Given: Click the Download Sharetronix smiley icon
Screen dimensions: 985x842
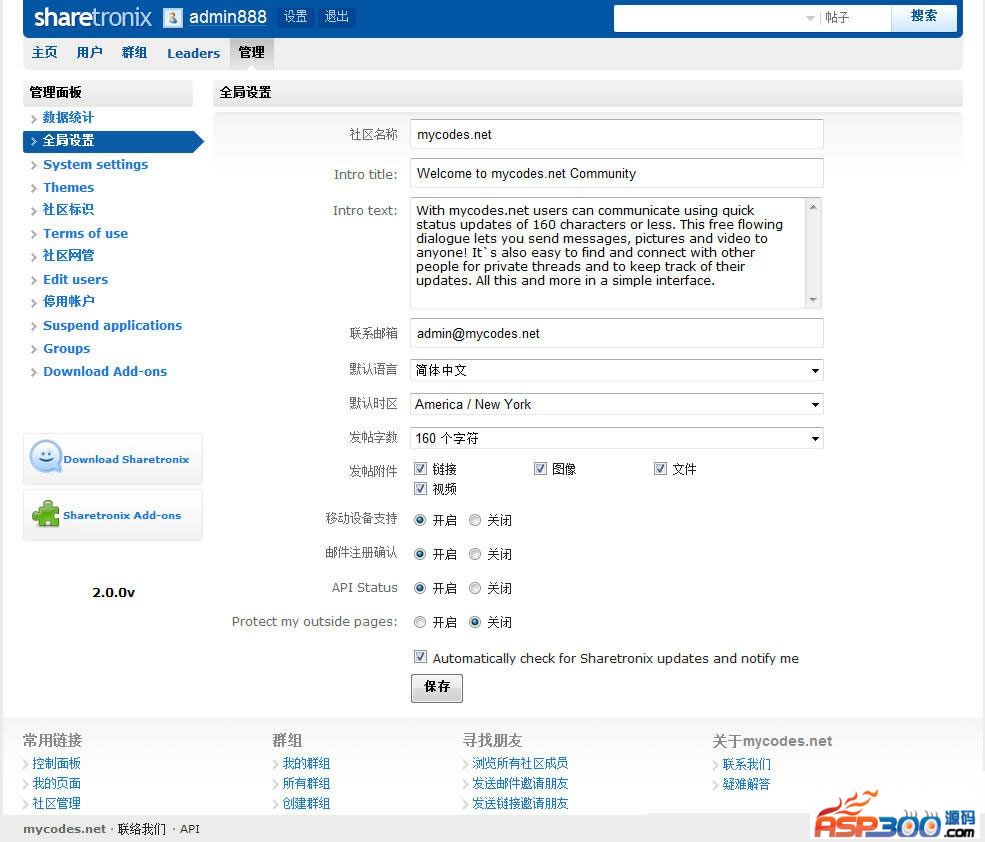Looking at the screenshot, I should pyautogui.click(x=45, y=457).
